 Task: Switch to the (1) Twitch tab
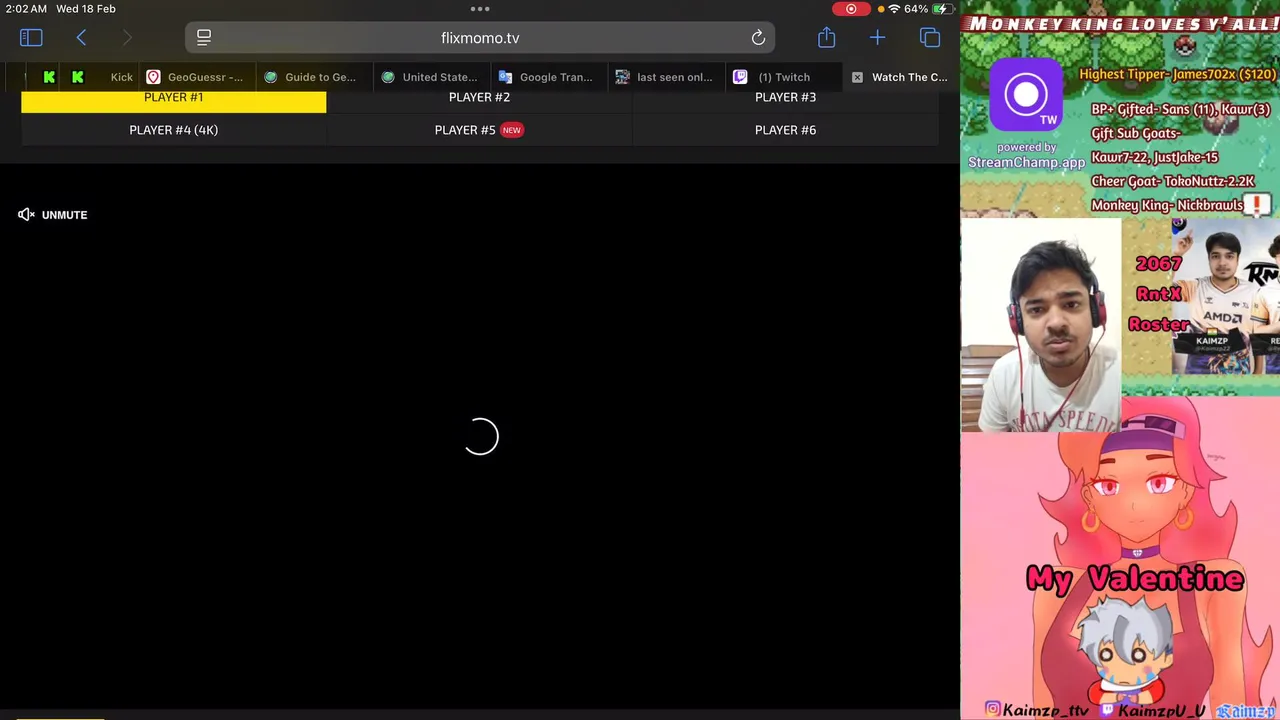point(782,77)
